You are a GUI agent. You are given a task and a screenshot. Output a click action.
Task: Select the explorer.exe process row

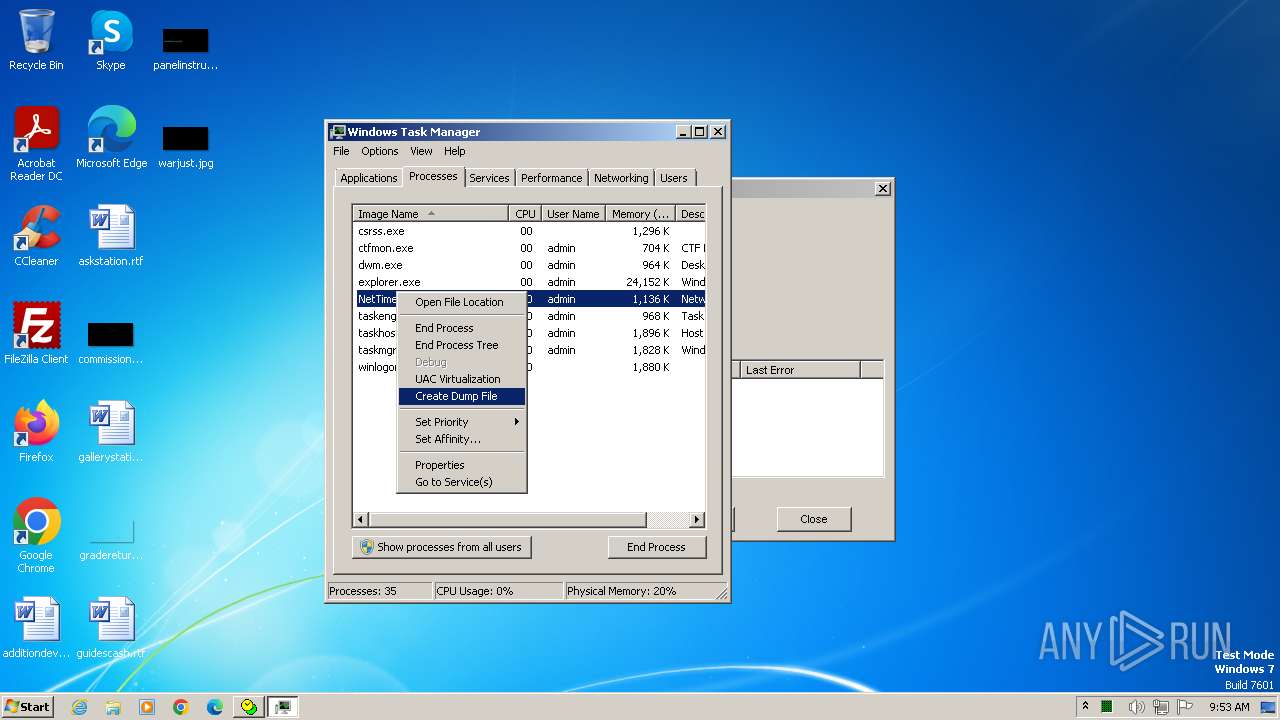(530, 282)
